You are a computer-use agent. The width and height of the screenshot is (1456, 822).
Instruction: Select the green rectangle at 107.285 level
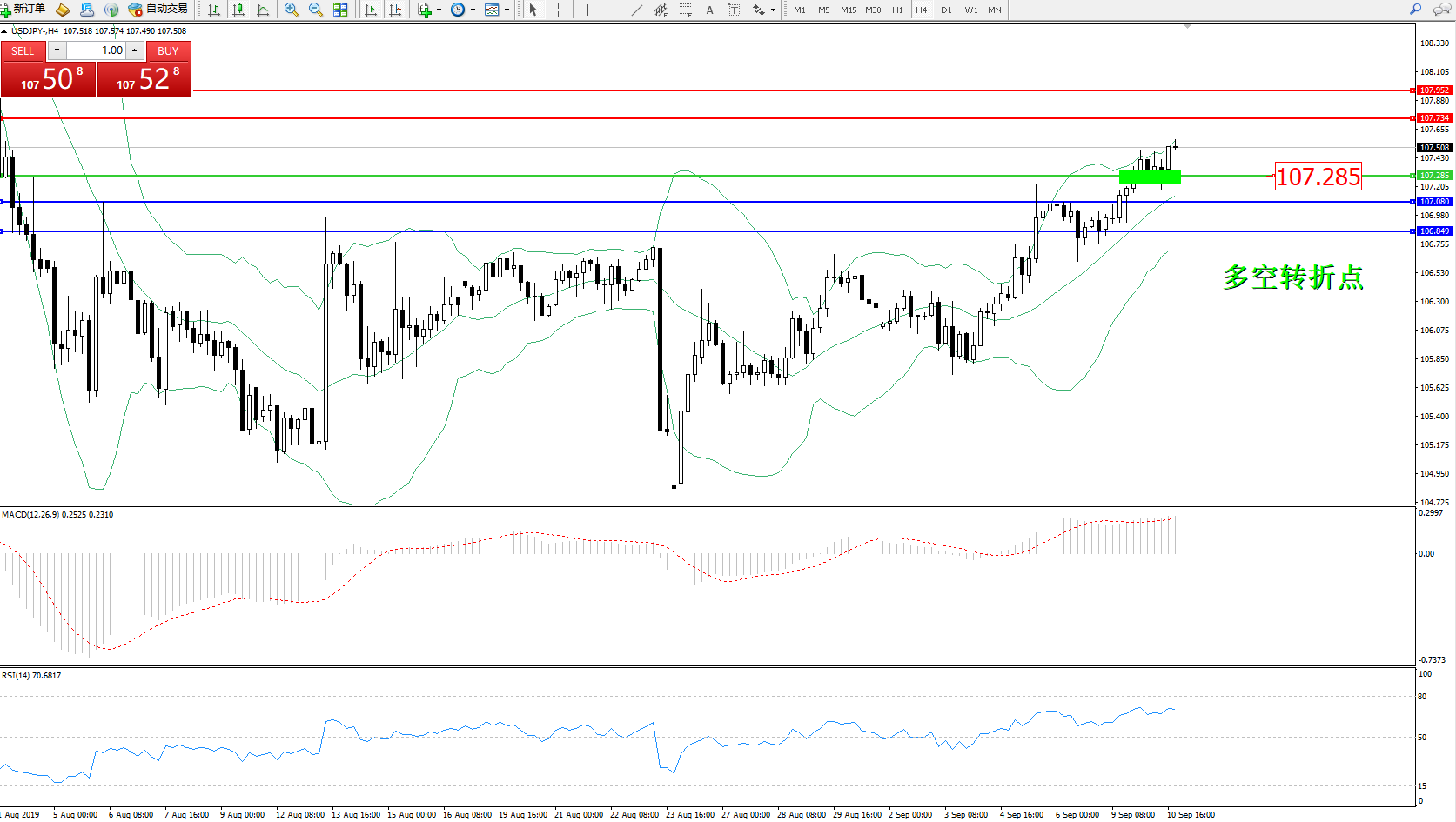pyautogui.click(x=1150, y=177)
